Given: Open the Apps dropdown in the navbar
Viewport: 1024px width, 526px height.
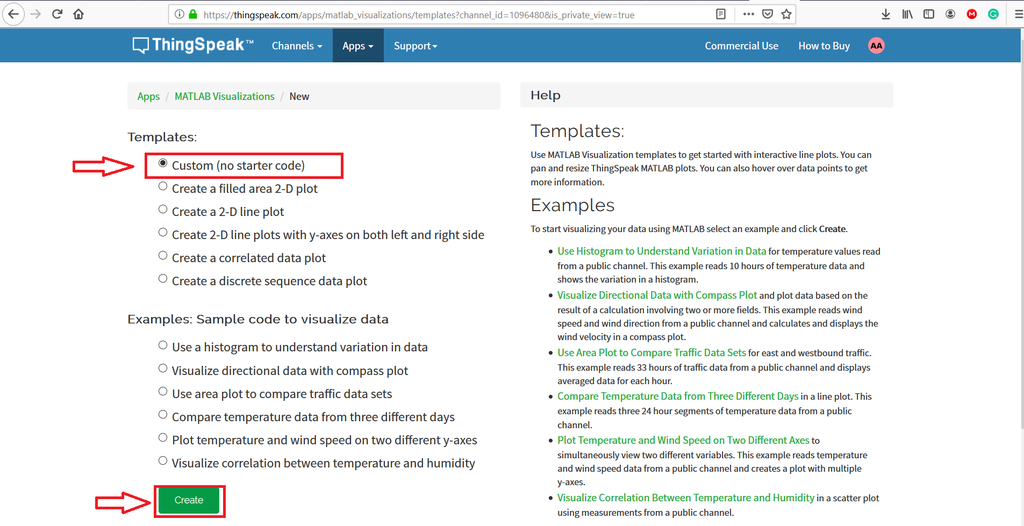Looking at the screenshot, I should 357,46.
